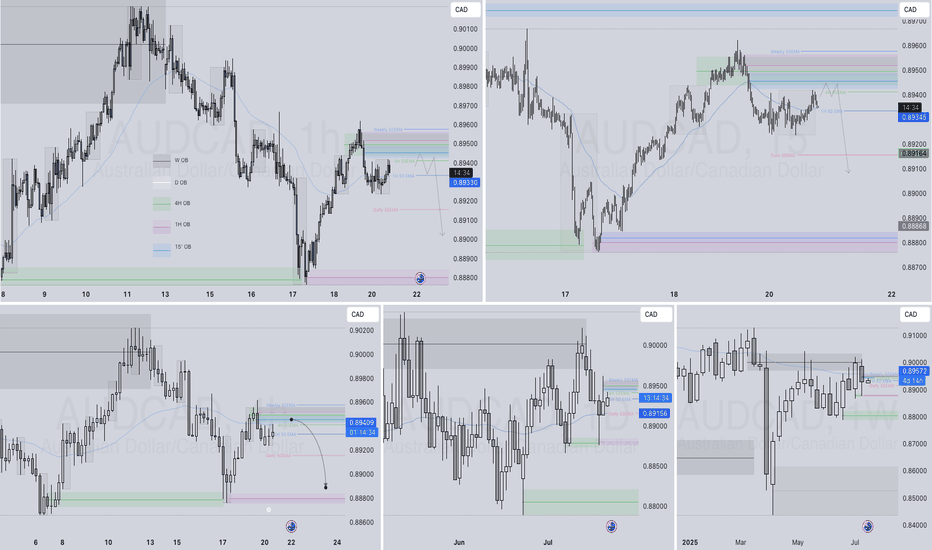The image size is (932, 550).
Task: Click the 0.90100 value on the 1h price axis
Action: [465, 29]
